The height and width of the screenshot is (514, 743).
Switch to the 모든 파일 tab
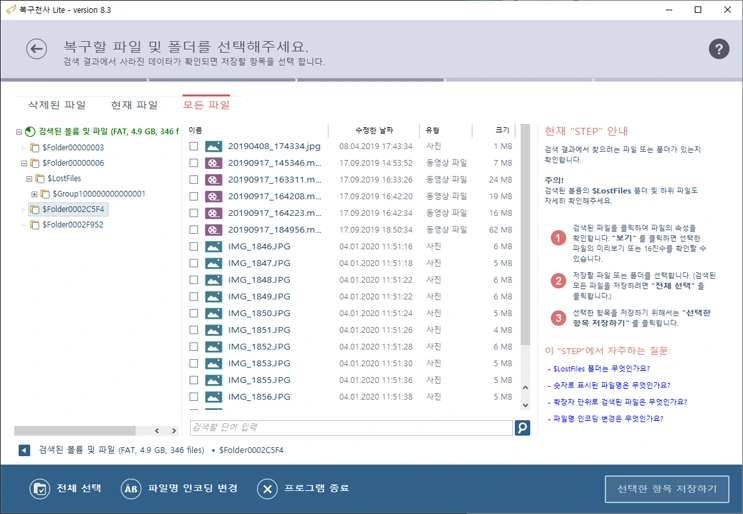(x=206, y=105)
